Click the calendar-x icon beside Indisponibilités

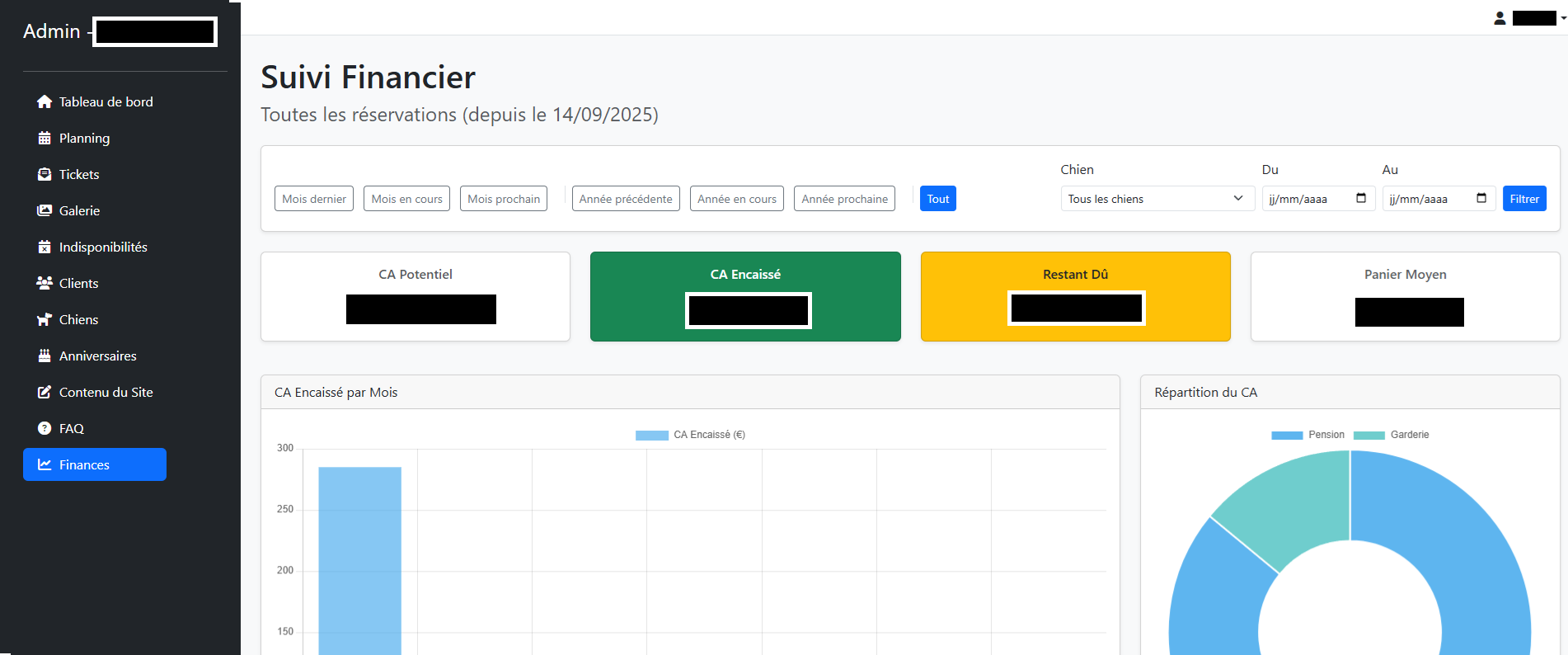coord(45,247)
